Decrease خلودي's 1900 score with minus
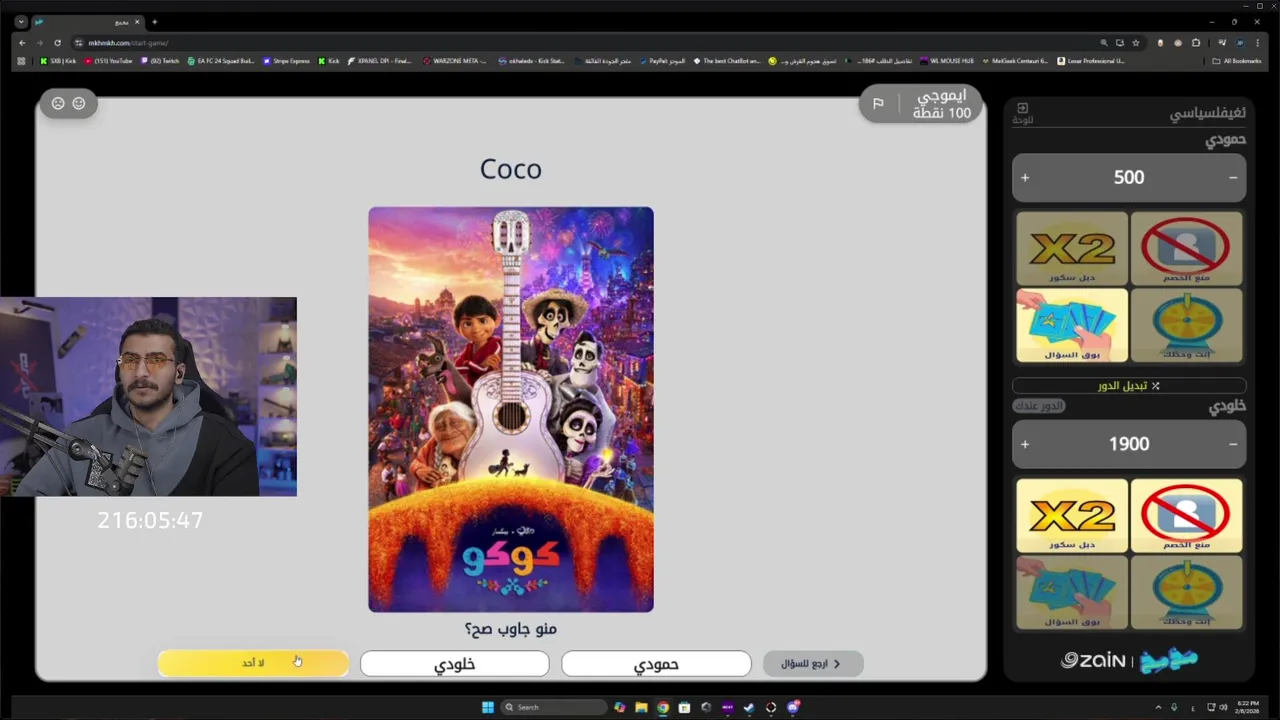 1233,444
